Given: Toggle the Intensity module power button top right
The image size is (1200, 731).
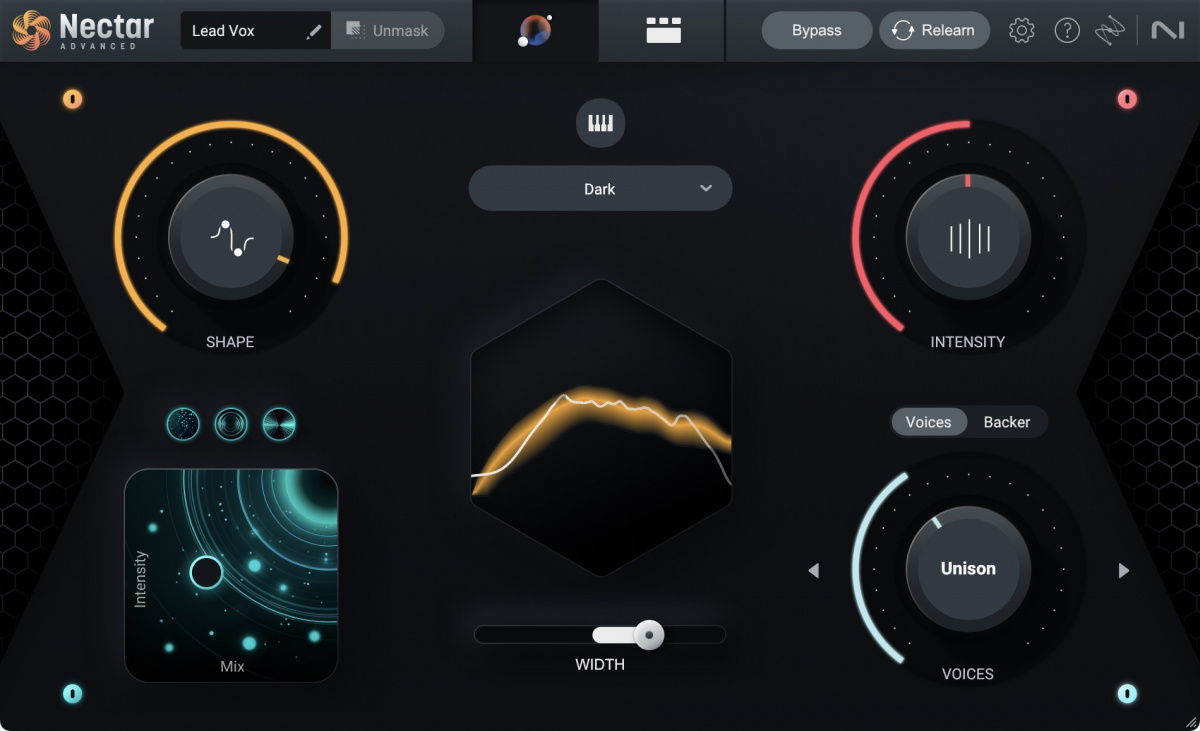Looking at the screenshot, I should tap(1128, 99).
